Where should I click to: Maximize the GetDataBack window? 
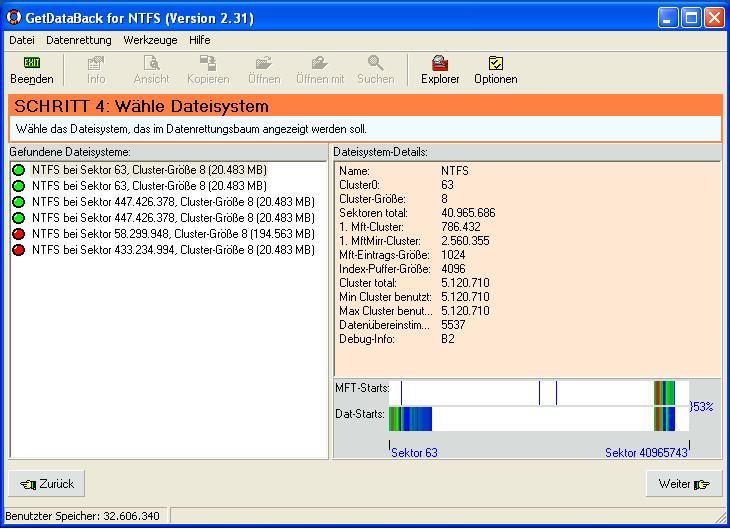coord(691,18)
